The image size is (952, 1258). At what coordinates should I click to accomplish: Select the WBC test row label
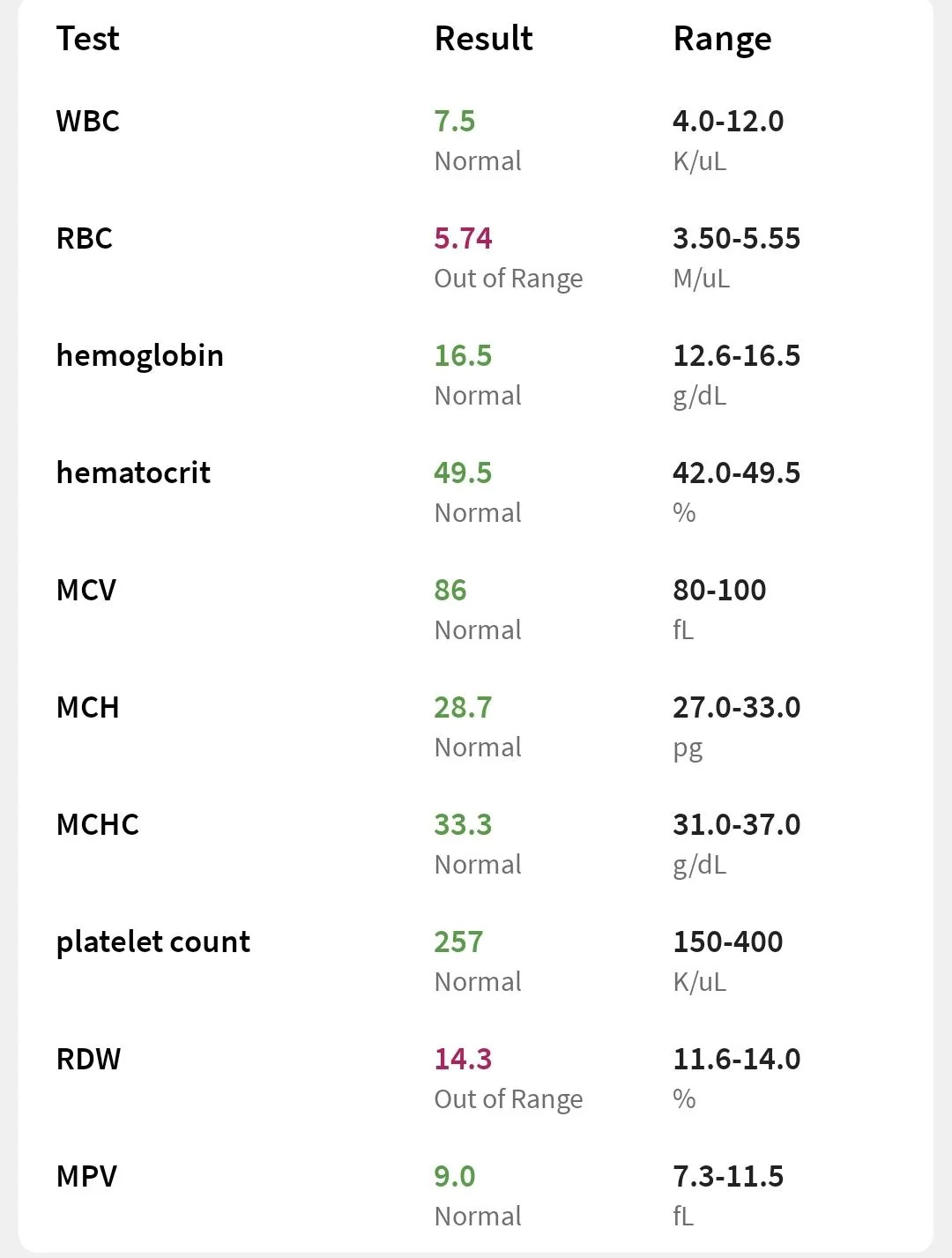[87, 122]
